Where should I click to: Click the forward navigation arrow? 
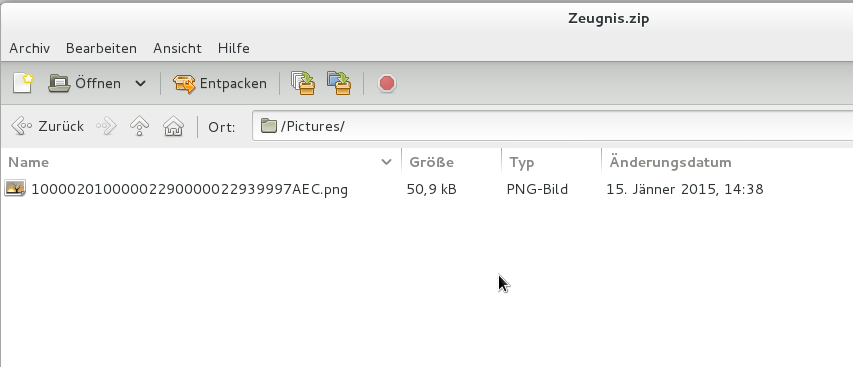[x=106, y=126]
